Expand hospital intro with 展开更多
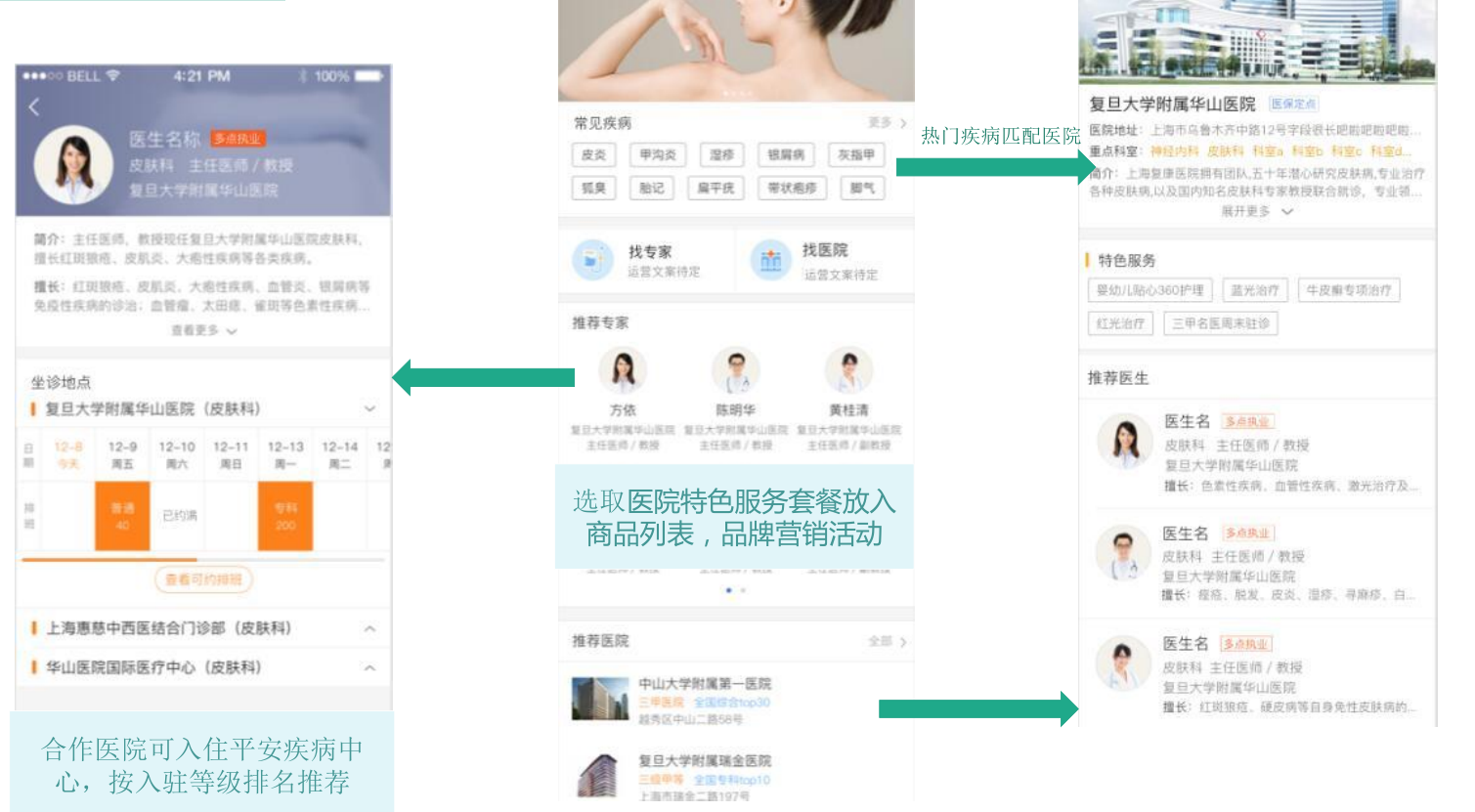This screenshot has height=812, width=1475. [x=1256, y=211]
